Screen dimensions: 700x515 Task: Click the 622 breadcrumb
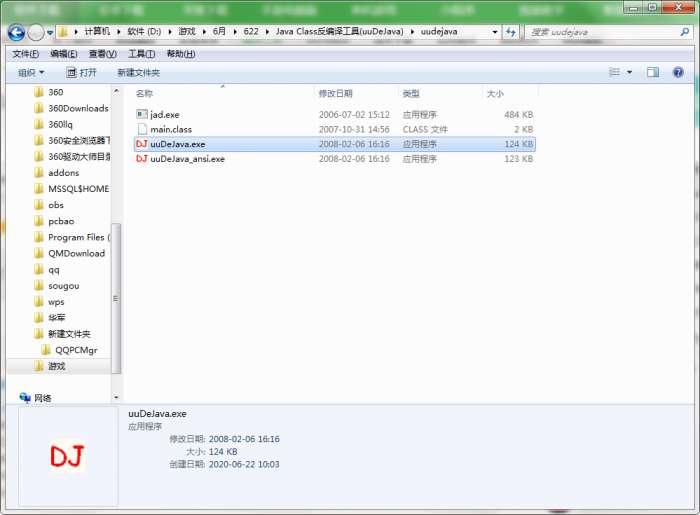[x=251, y=31]
